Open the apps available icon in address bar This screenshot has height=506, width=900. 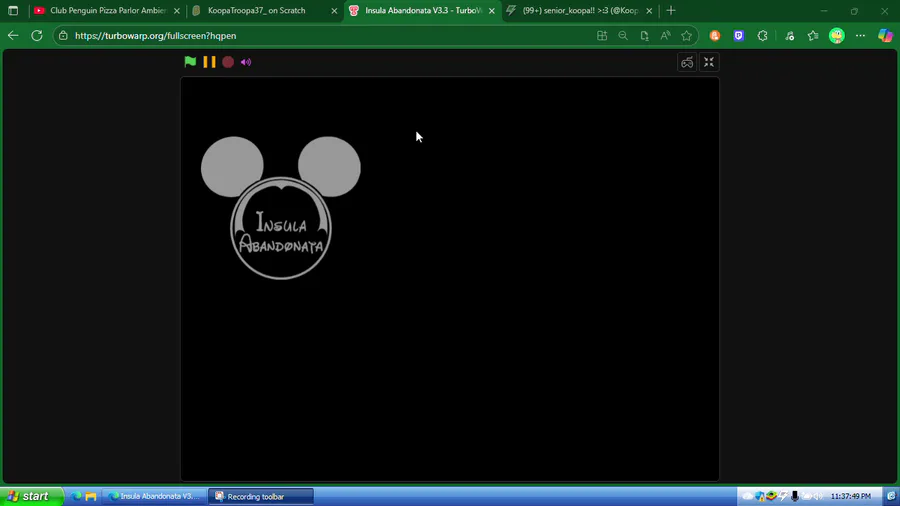pyautogui.click(x=602, y=36)
